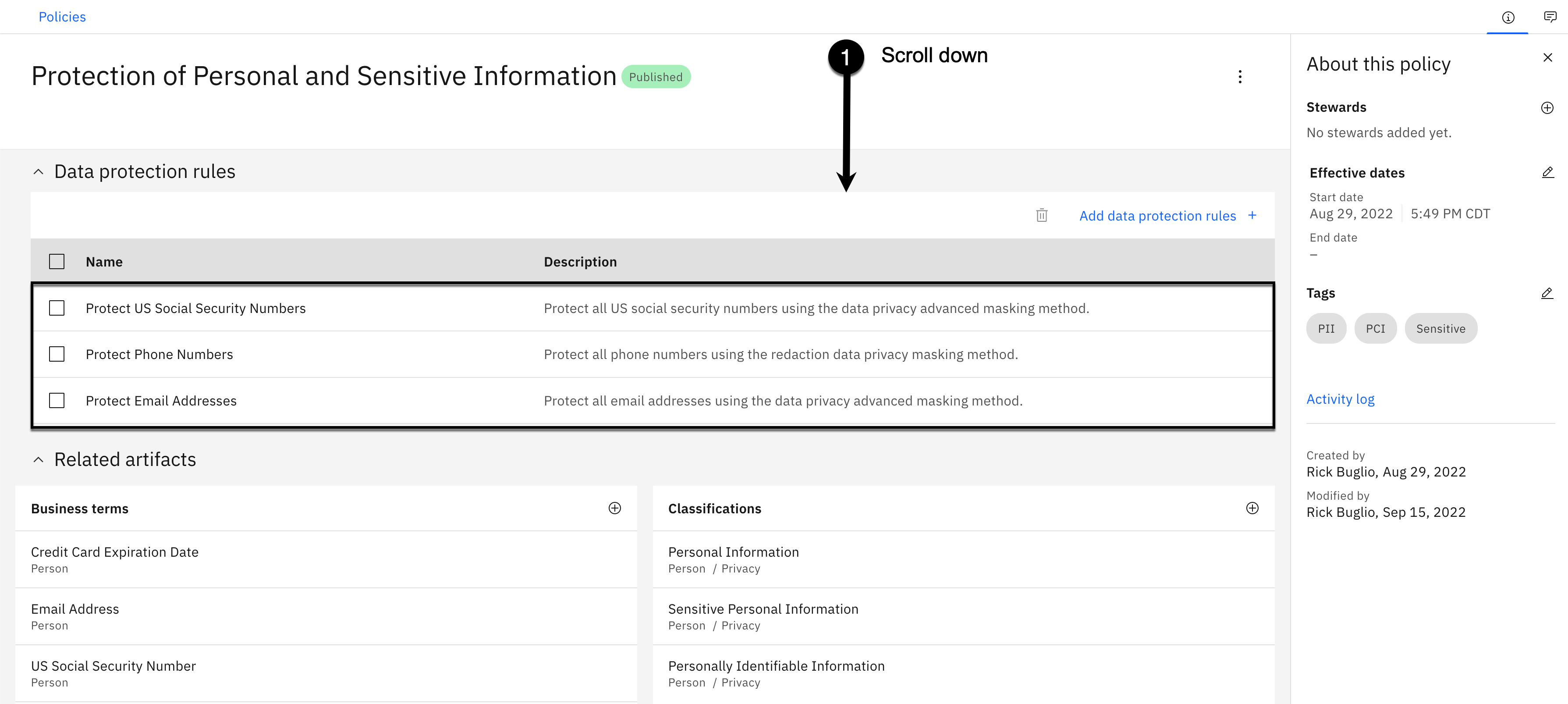Collapse the Related artifacts section
Screen dimensions: 1568x704
click(x=39, y=460)
